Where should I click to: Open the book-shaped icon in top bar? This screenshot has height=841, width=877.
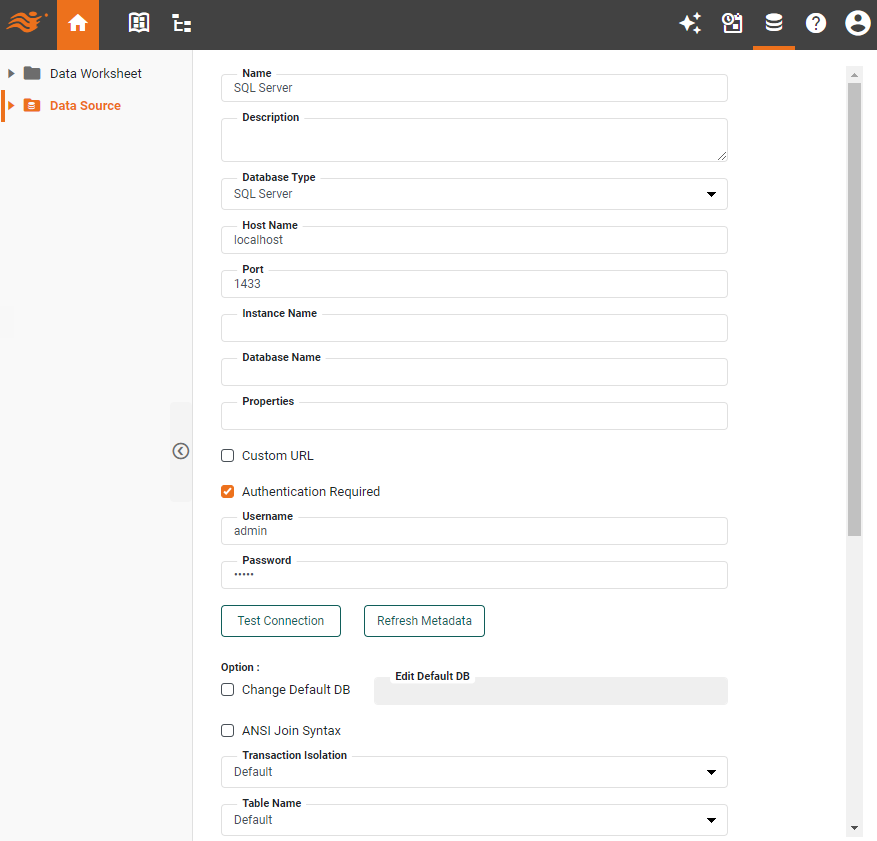139,23
